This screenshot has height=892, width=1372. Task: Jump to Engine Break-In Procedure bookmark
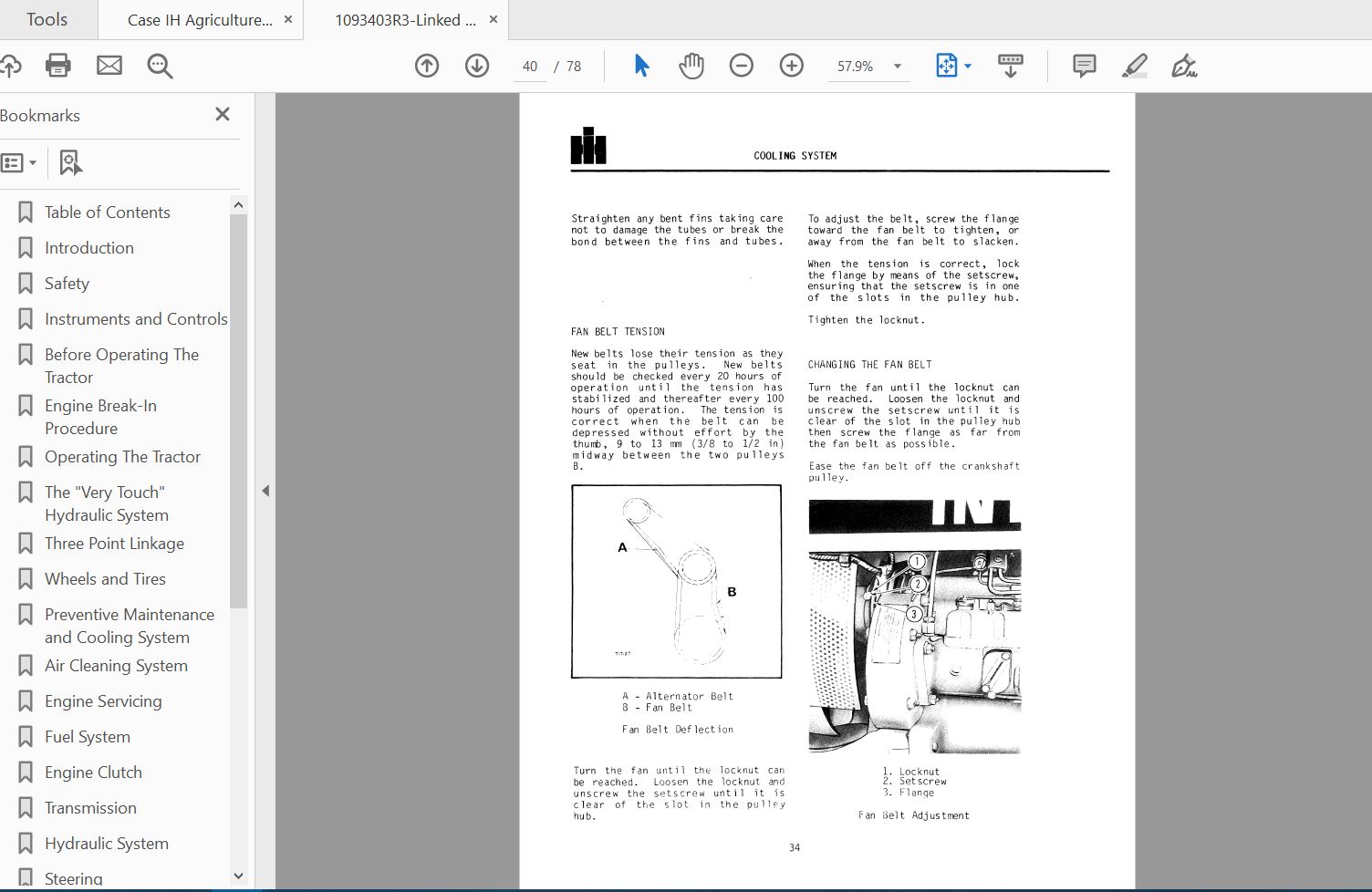100,417
